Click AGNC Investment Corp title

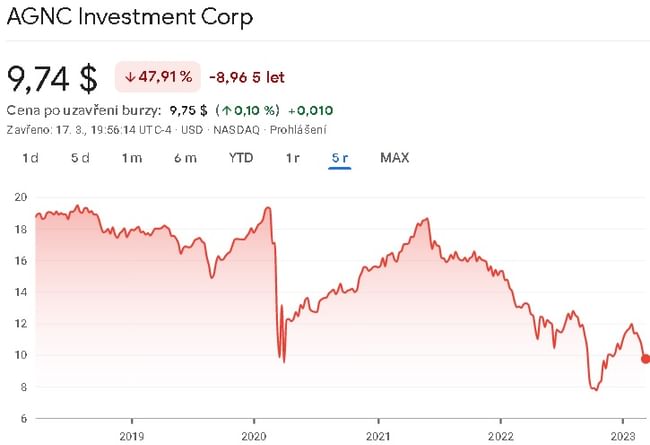(130, 18)
